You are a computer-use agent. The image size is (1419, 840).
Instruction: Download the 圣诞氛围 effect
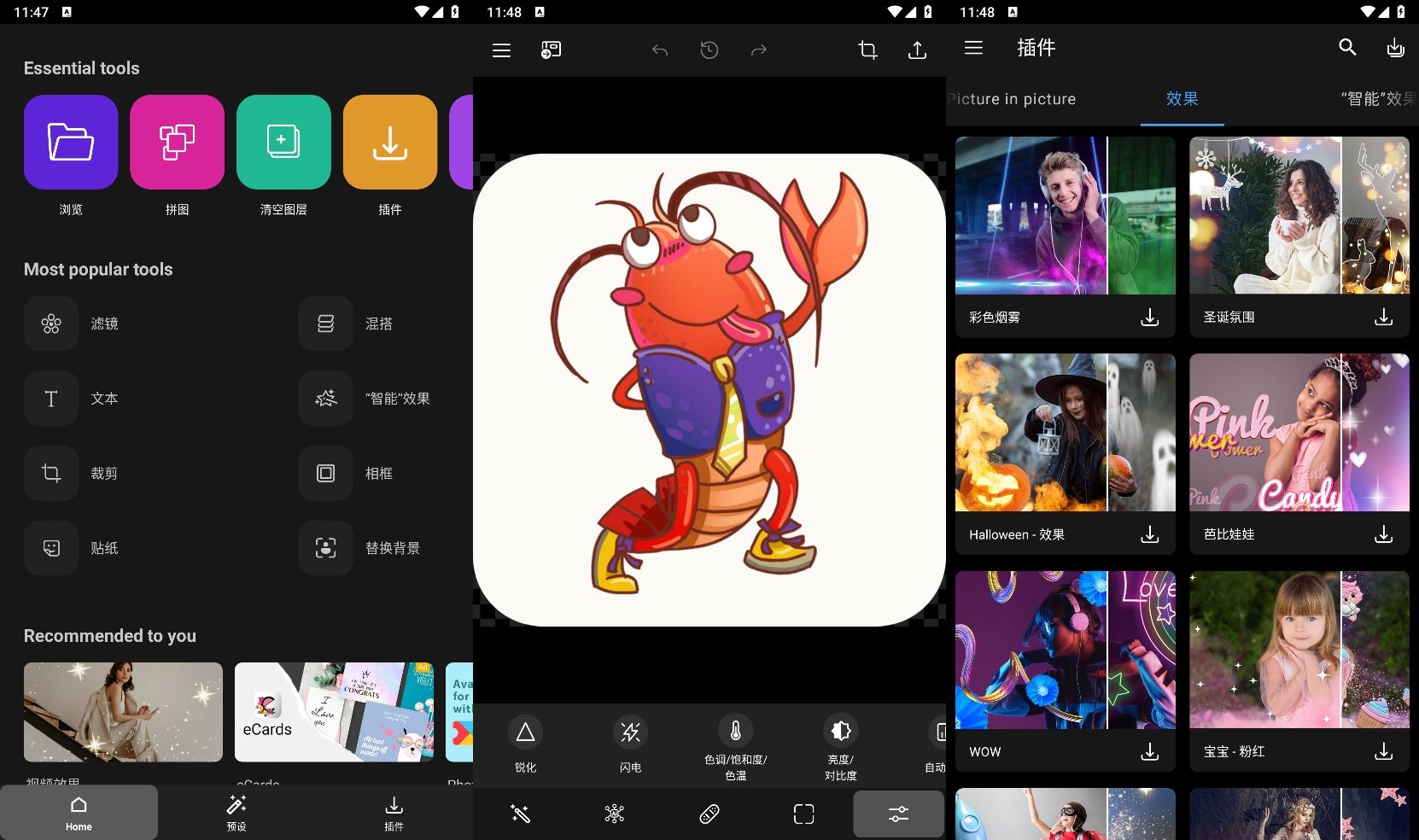point(1384,317)
